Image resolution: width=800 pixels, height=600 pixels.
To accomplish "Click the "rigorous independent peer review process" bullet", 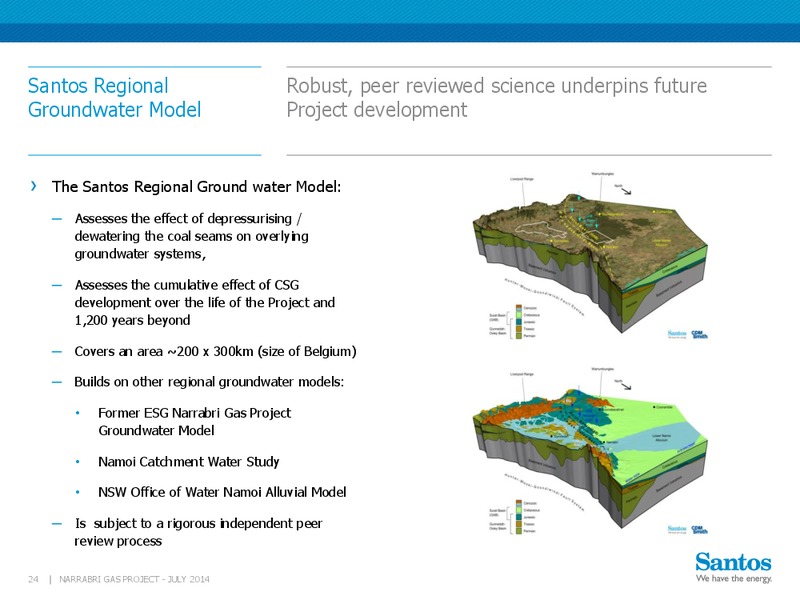I will point(198,532).
